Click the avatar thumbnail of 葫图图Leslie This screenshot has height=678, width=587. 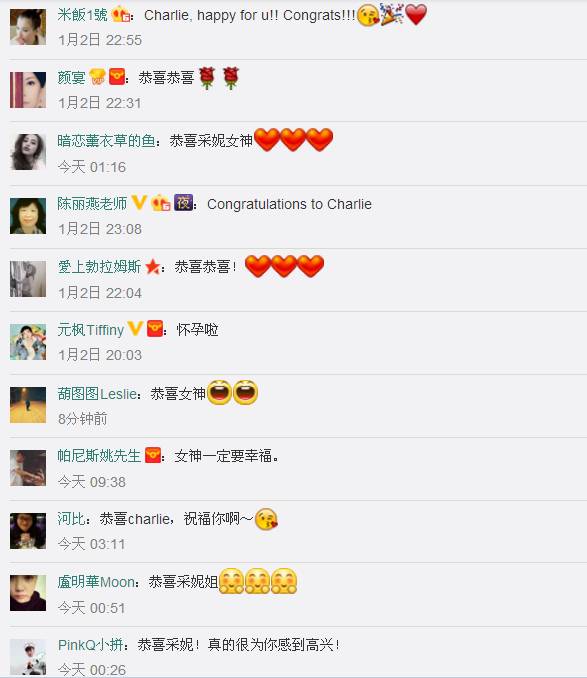tap(28, 405)
